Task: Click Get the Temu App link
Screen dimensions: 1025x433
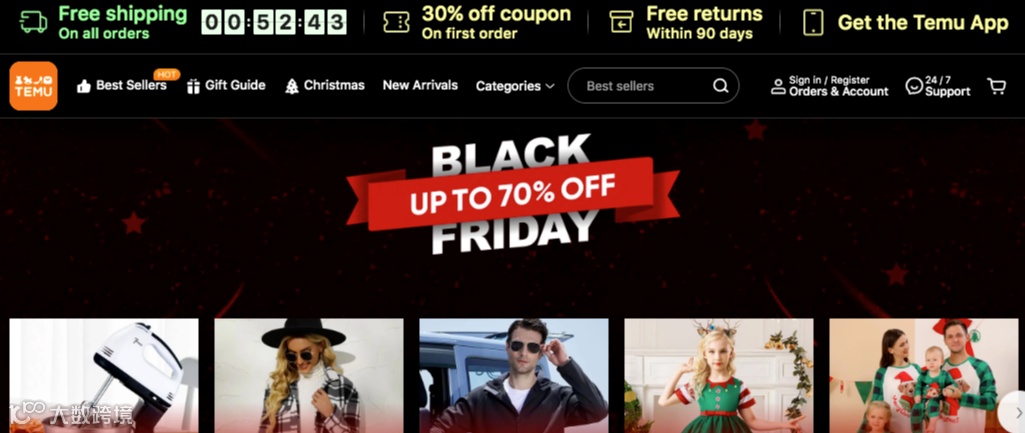Action: tap(923, 23)
